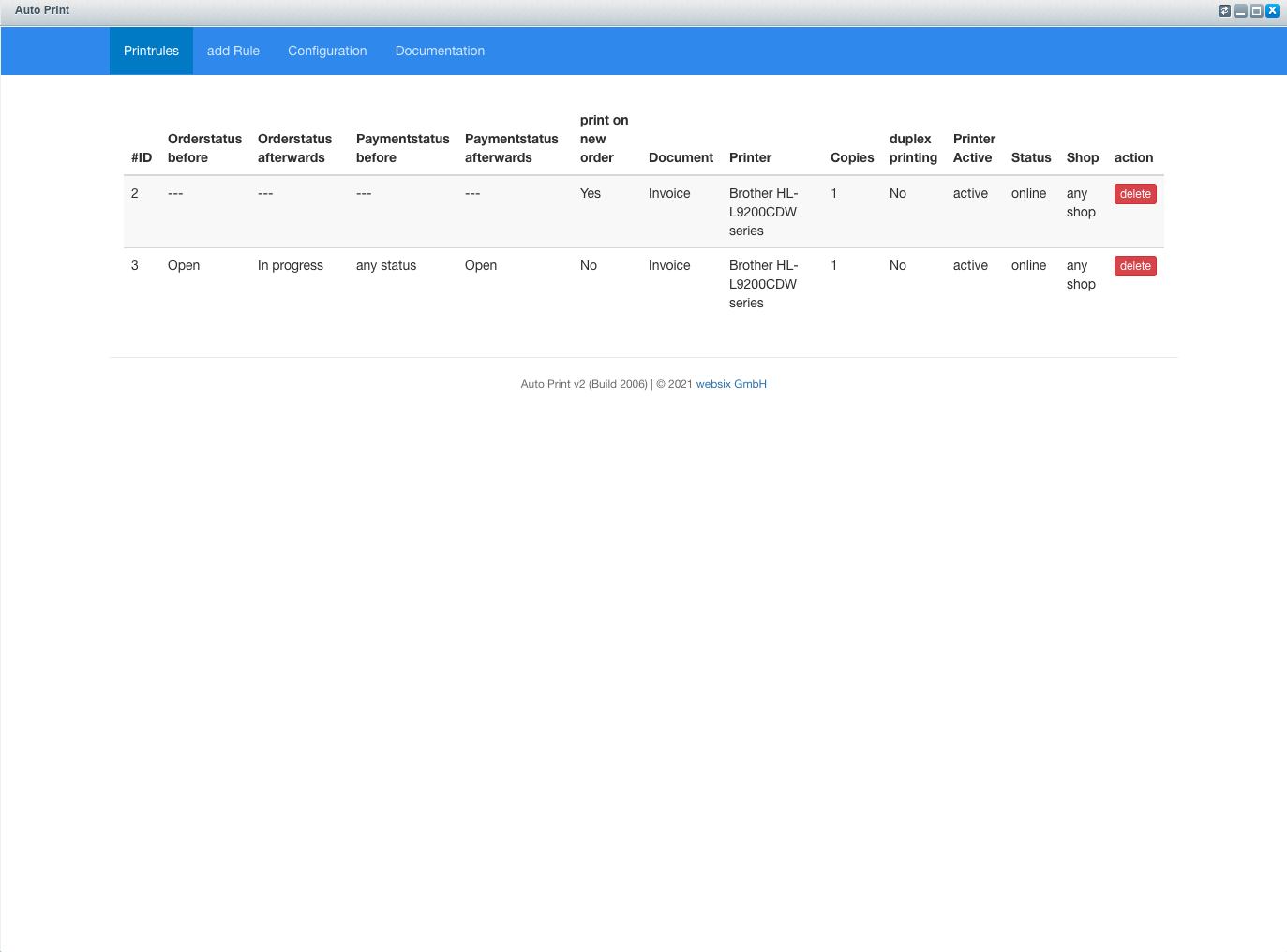
Task: Click 'Invoice' in rule 2 row
Action: click(x=669, y=193)
